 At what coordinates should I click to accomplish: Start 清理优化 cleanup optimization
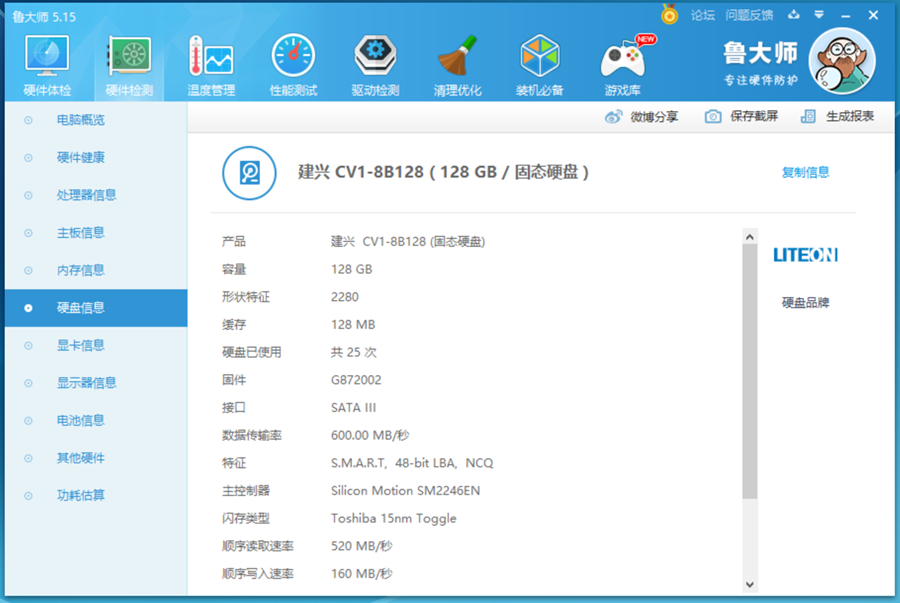pyautogui.click(x=457, y=63)
